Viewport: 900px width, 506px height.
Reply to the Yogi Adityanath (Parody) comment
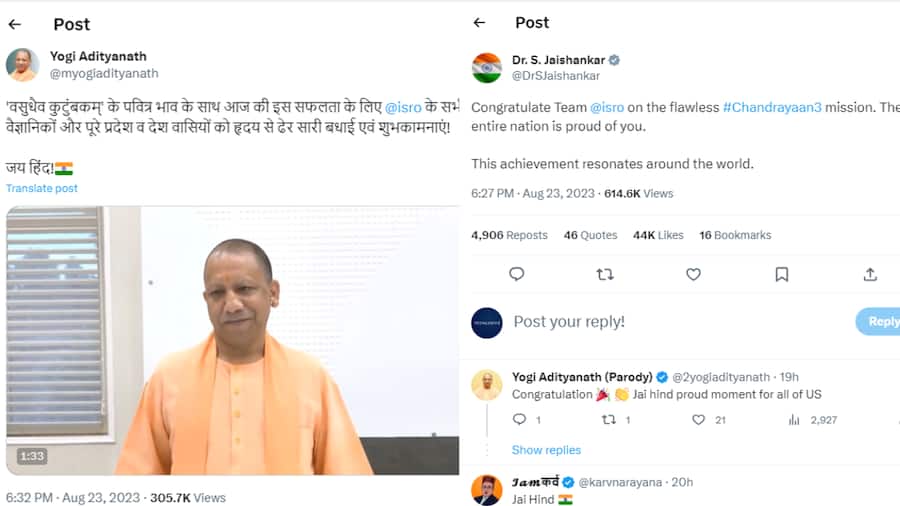(519, 420)
